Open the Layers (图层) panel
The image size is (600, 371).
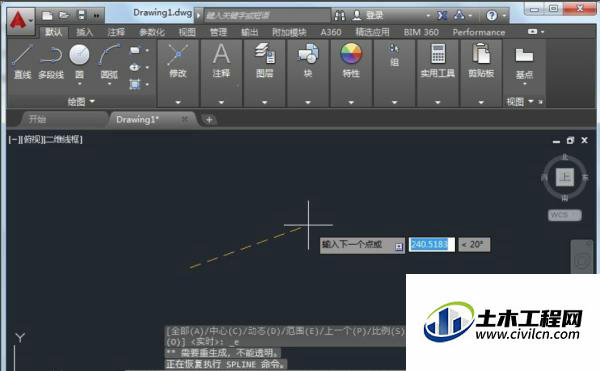click(x=265, y=60)
